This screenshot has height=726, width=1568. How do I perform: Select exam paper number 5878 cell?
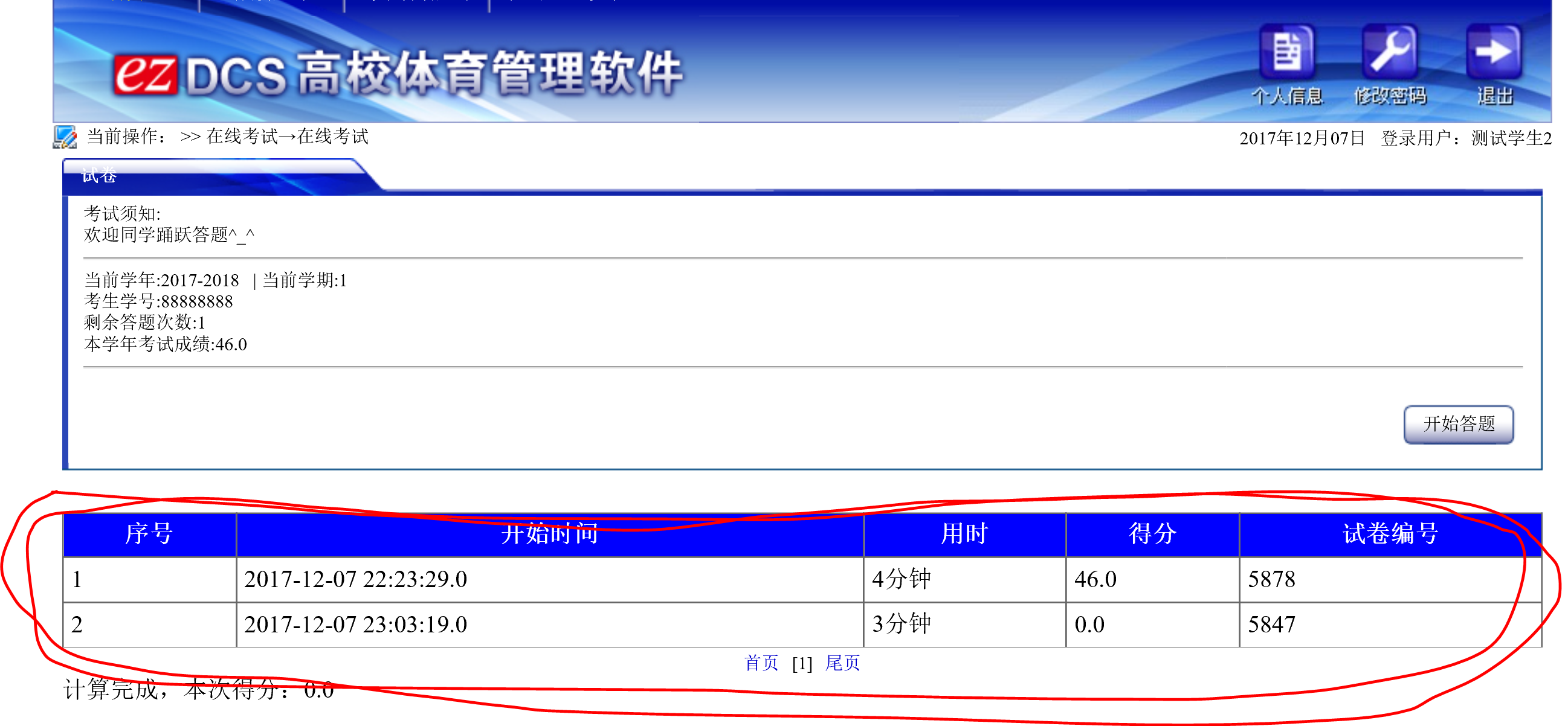pos(1271,579)
